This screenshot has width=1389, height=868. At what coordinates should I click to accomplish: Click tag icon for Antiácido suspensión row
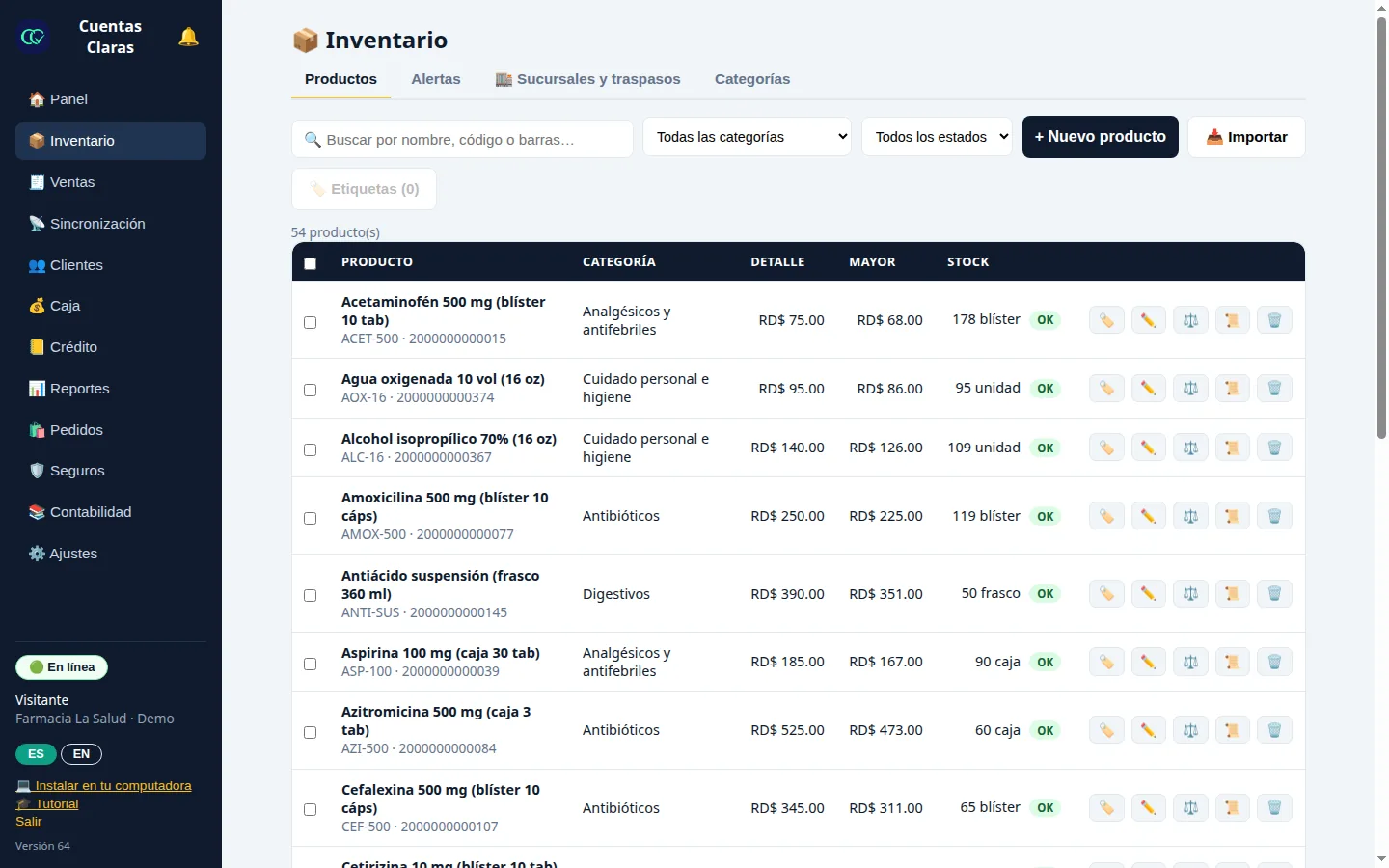[x=1106, y=594]
